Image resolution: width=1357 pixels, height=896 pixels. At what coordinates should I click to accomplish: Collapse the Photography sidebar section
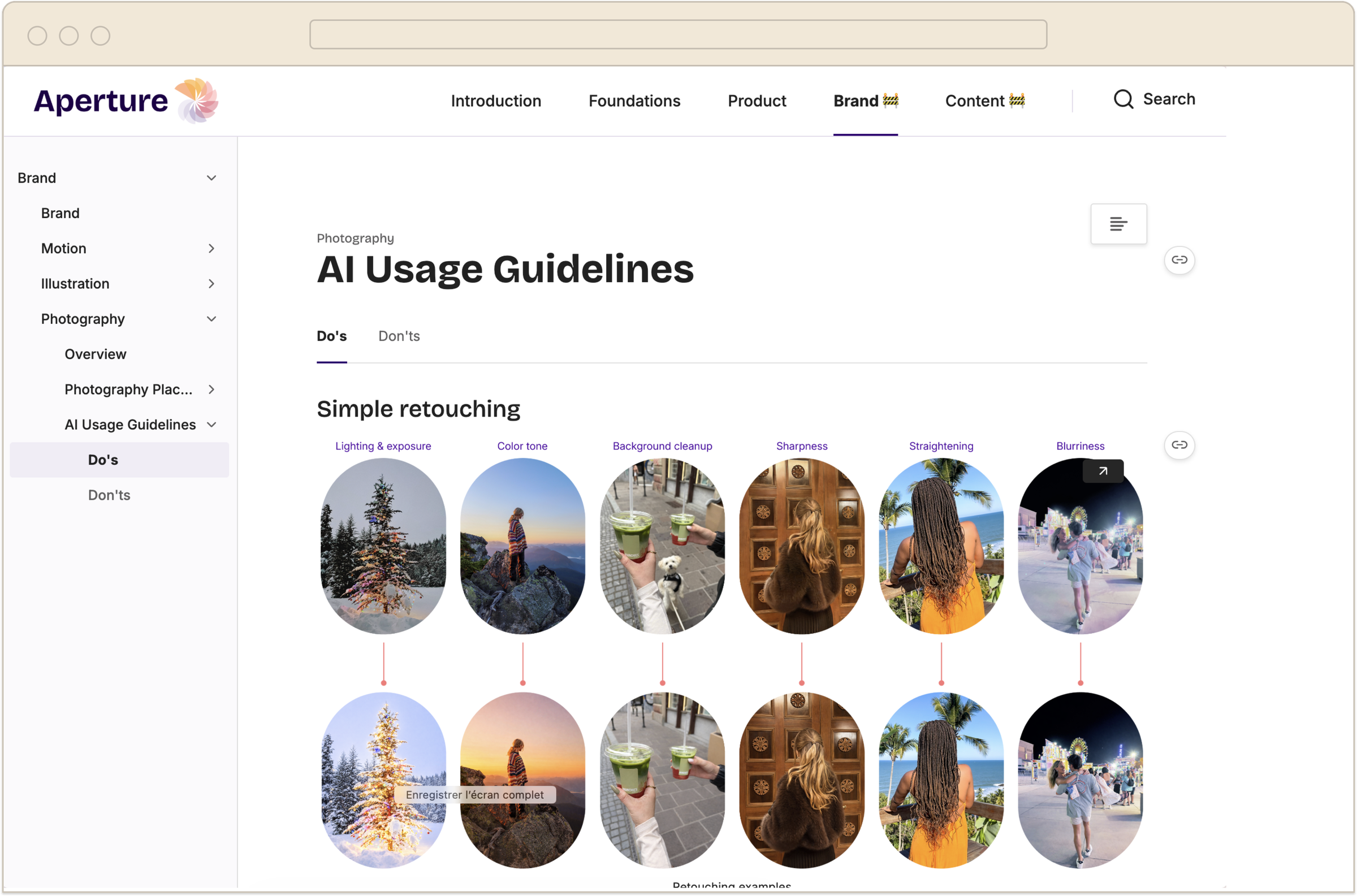[211, 319]
